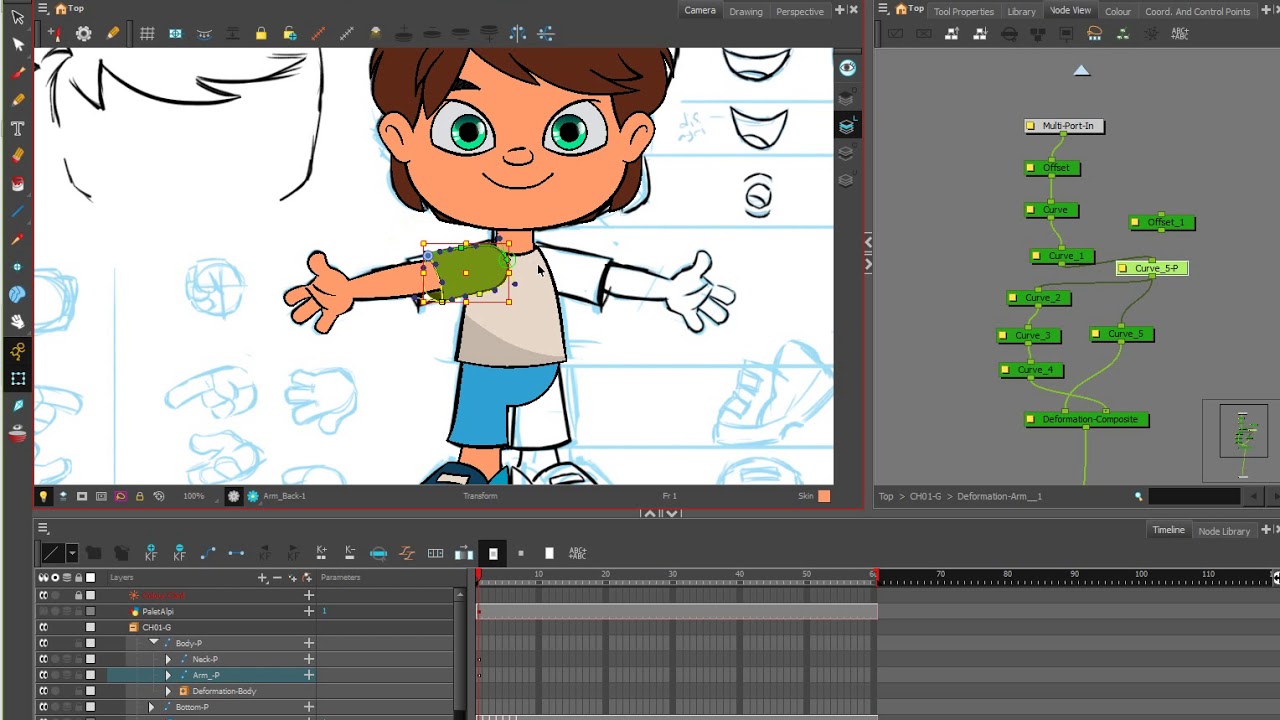Open the Node View hamburger menu
This screenshot has width=1280, height=720.
pos(884,9)
